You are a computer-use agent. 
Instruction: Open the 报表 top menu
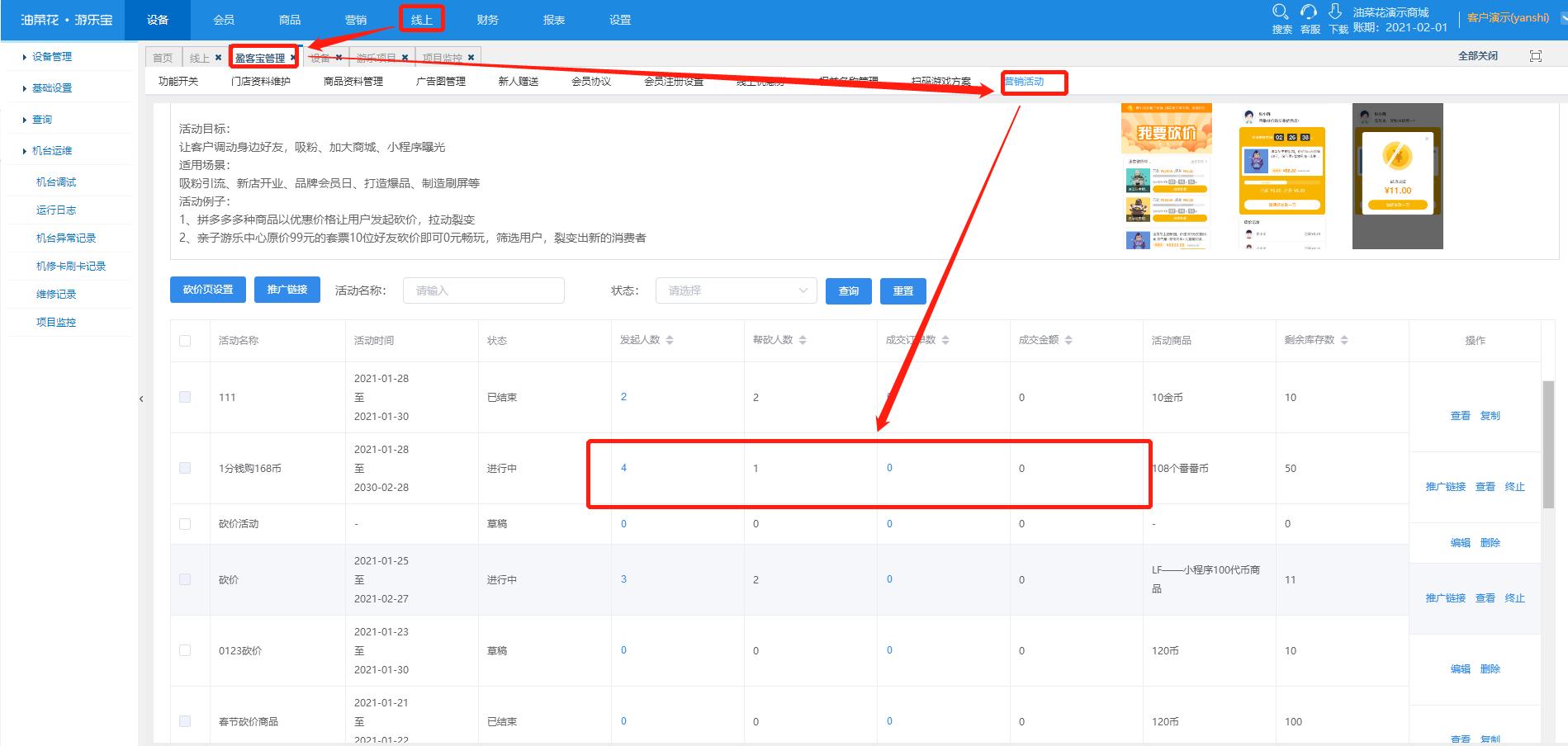(x=554, y=20)
